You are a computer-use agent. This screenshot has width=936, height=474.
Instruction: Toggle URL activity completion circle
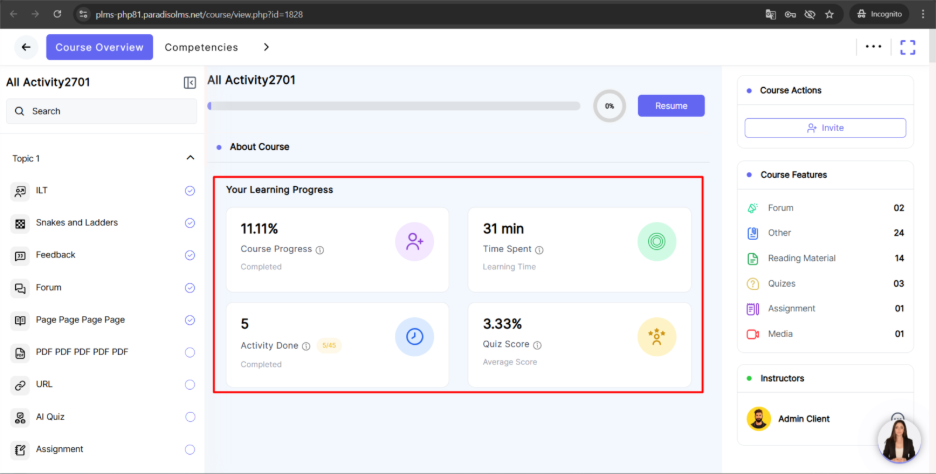pos(190,385)
